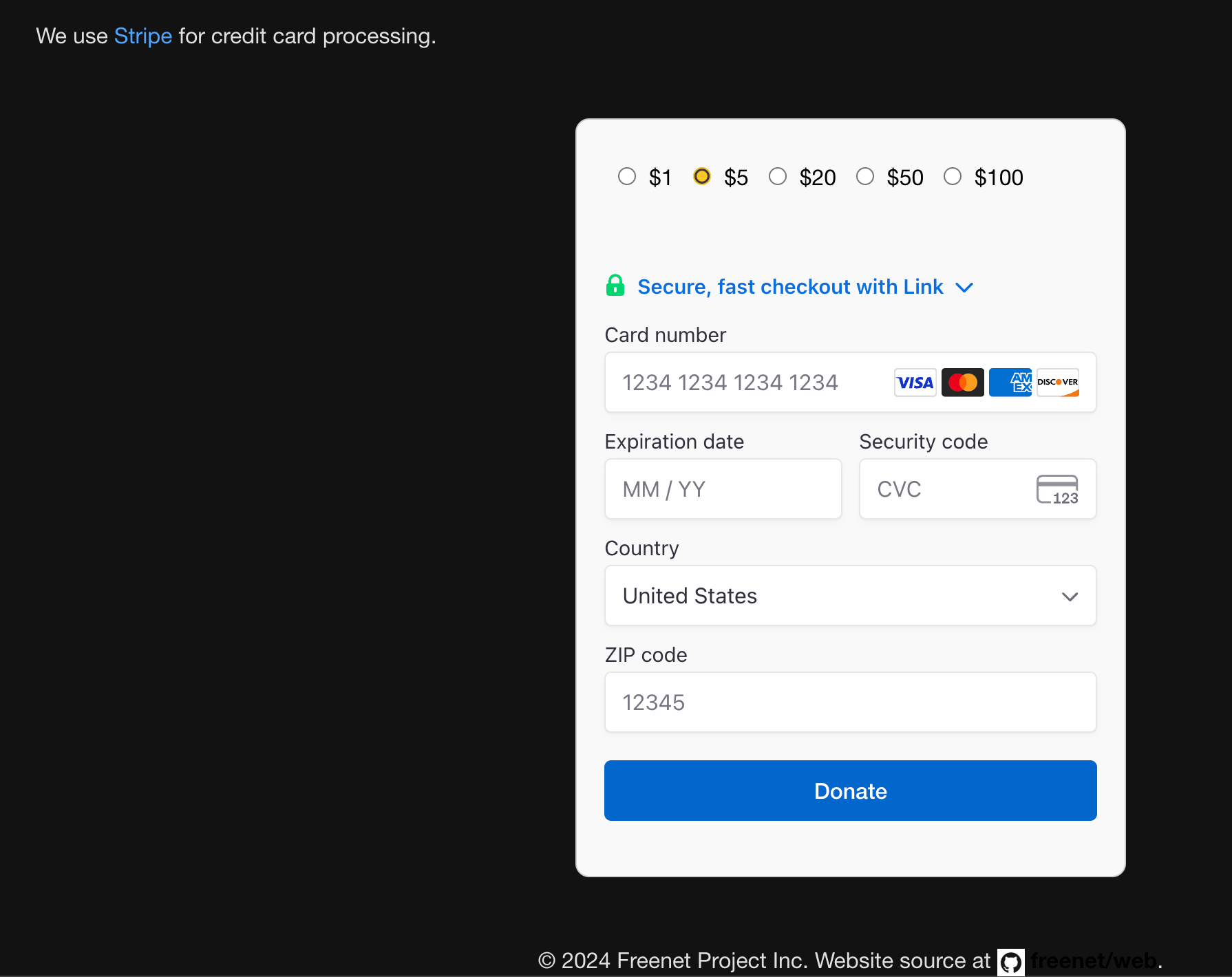
Task: Click the green lock icon
Action: point(615,285)
